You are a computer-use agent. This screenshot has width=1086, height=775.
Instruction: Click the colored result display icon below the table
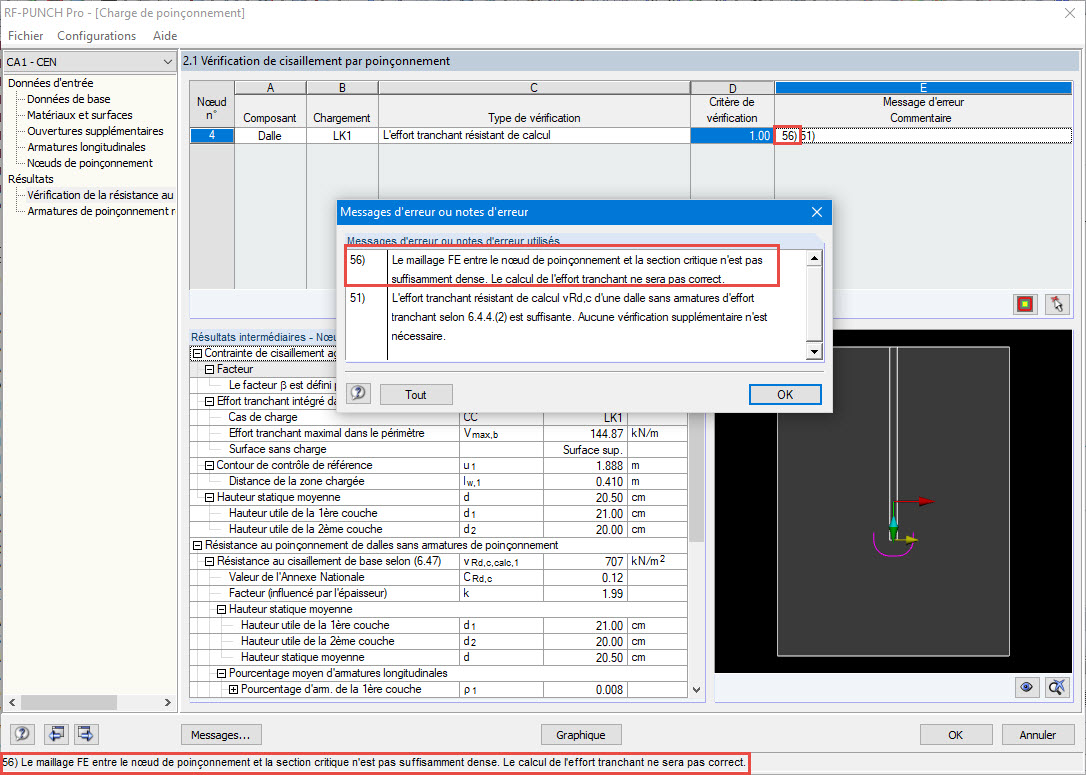pos(1025,304)
